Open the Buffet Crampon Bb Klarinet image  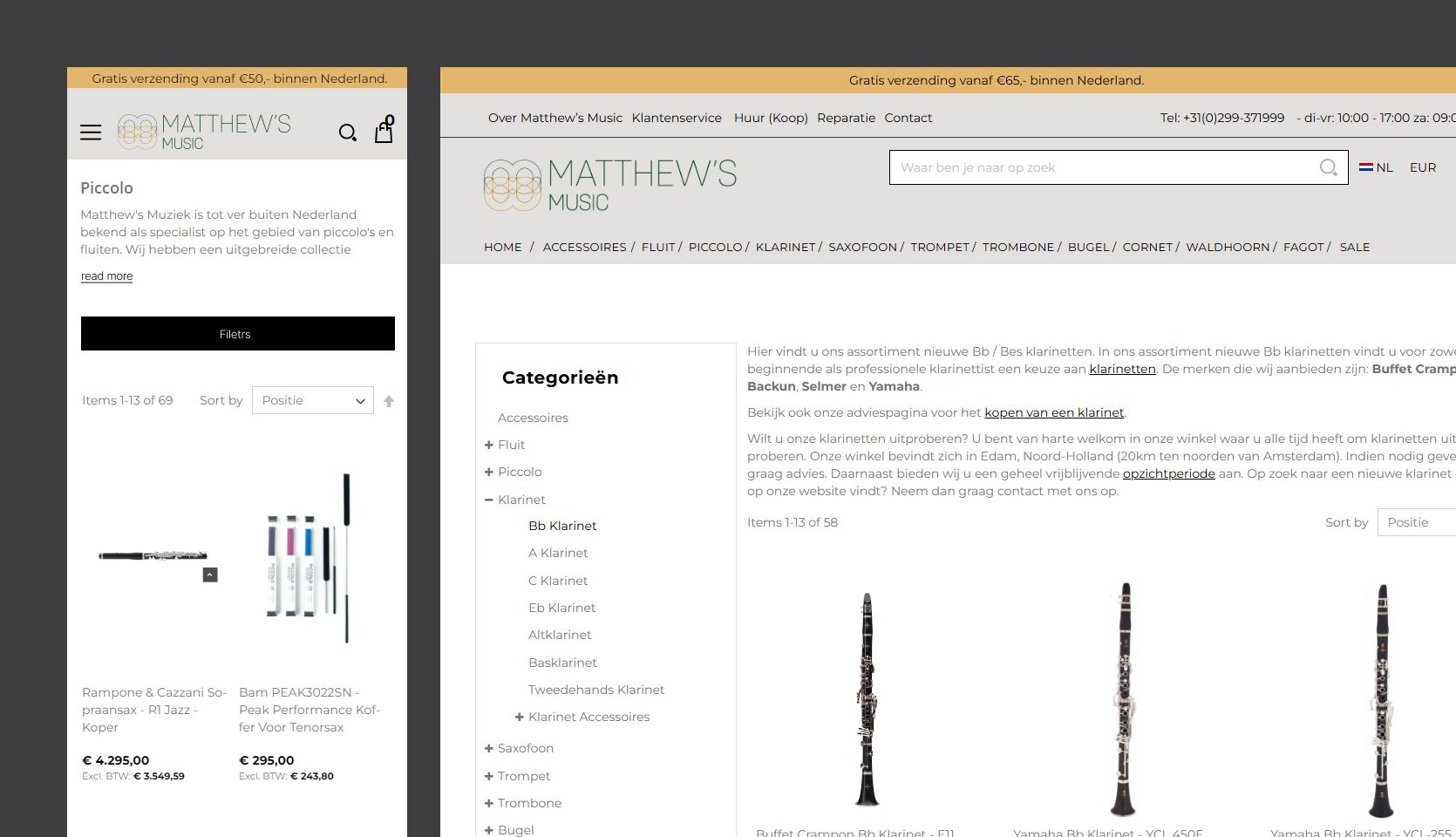point(867,699)
